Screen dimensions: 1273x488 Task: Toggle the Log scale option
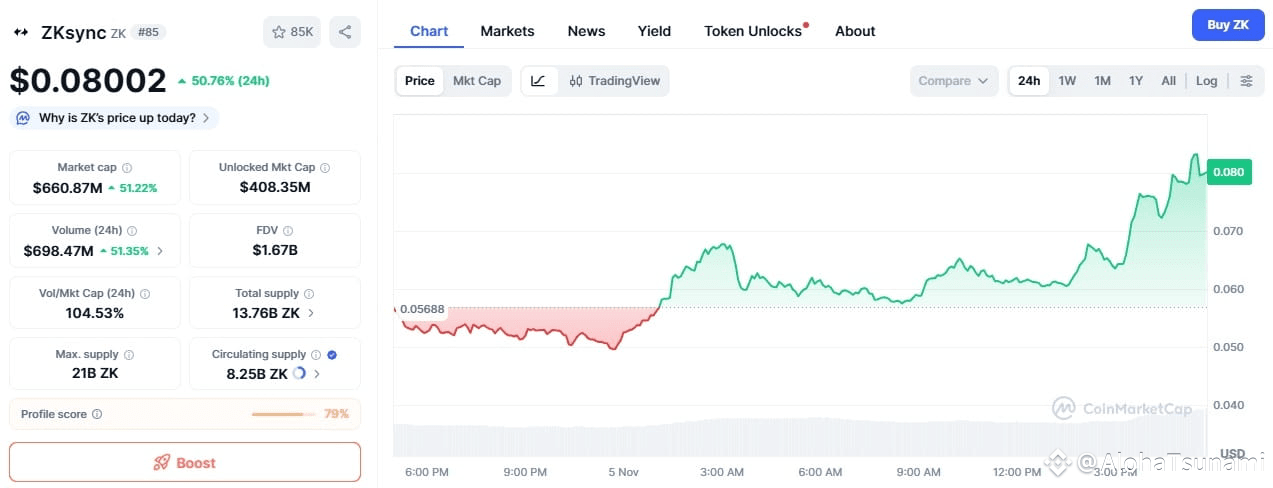1207,81
